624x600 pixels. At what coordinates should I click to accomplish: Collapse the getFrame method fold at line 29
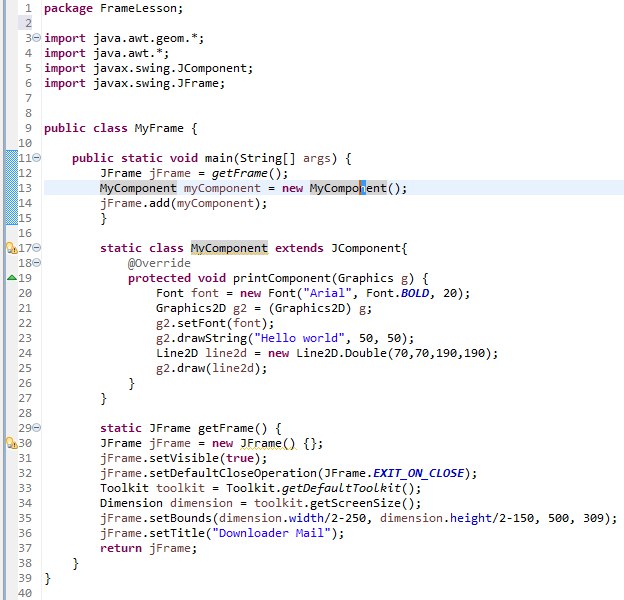click(36, 428)
